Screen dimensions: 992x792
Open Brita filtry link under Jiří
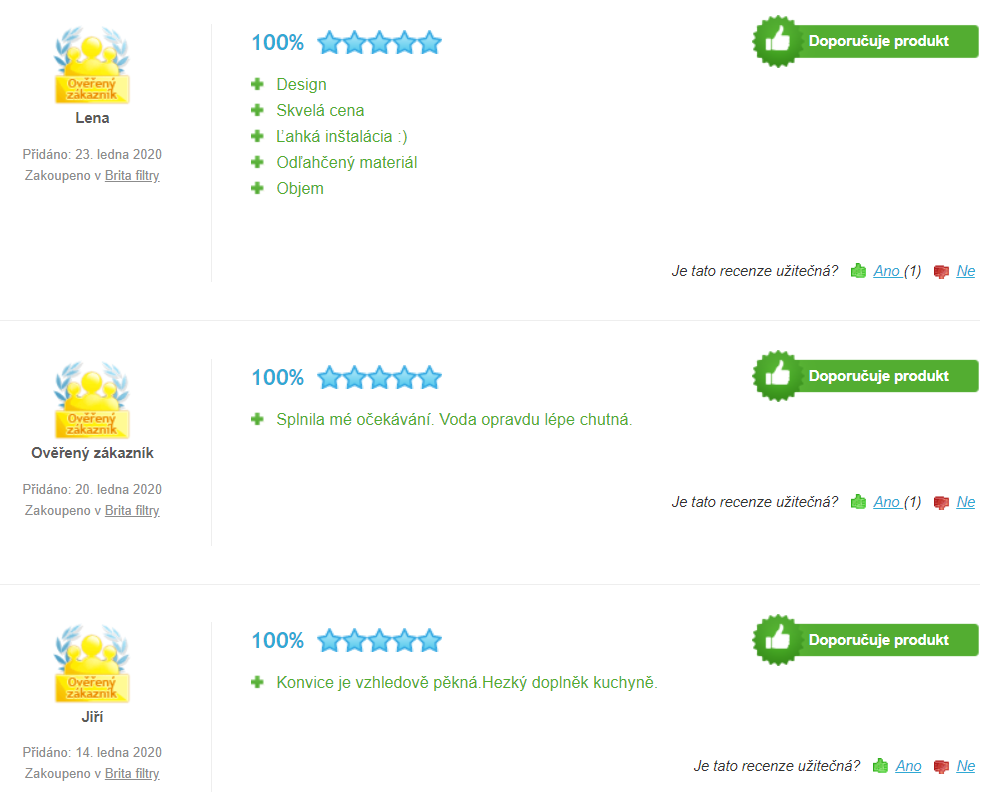coord(132,773)
